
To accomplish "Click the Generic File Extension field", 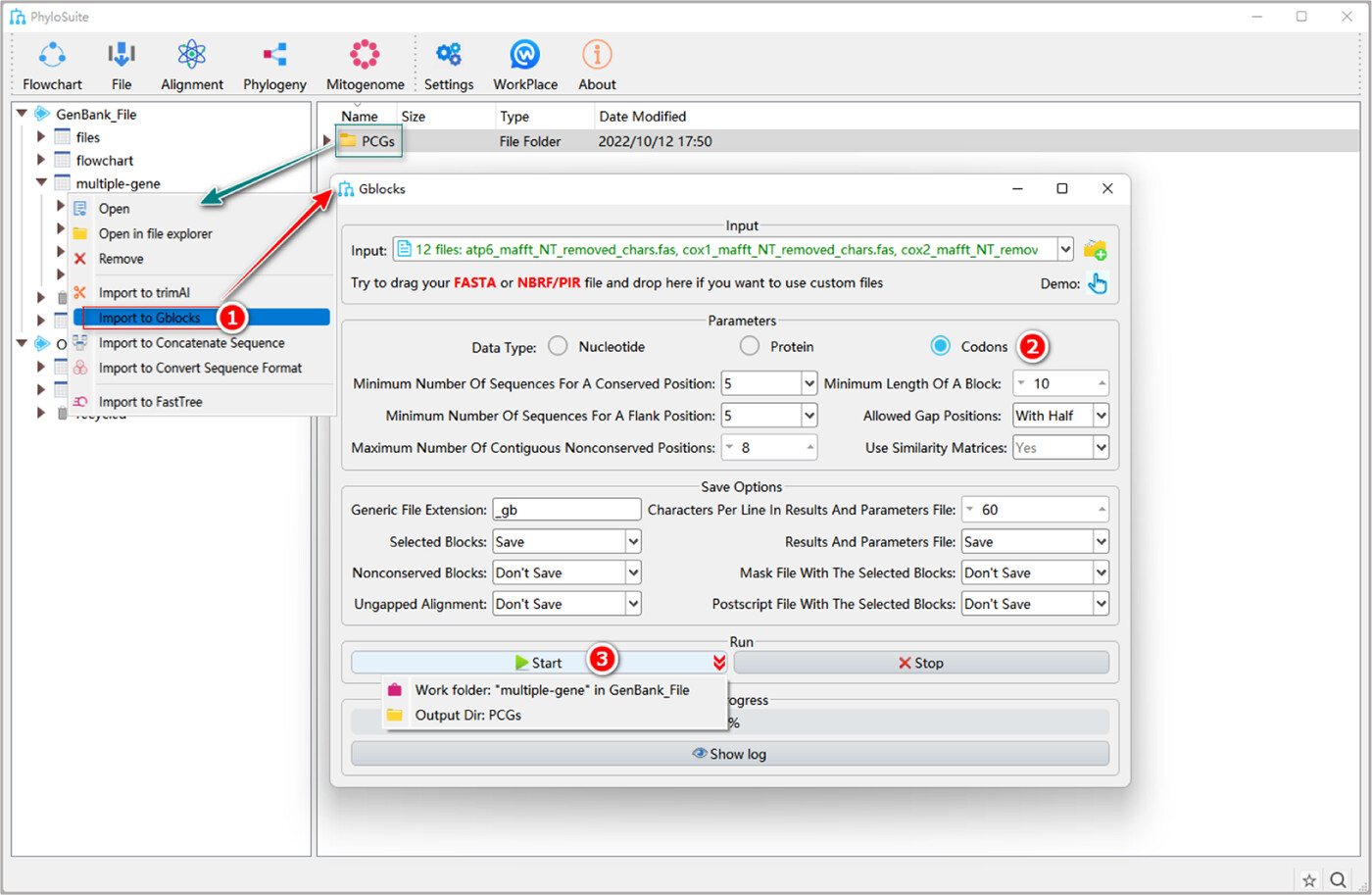I will pyautogui.click(x=566, y=510).
